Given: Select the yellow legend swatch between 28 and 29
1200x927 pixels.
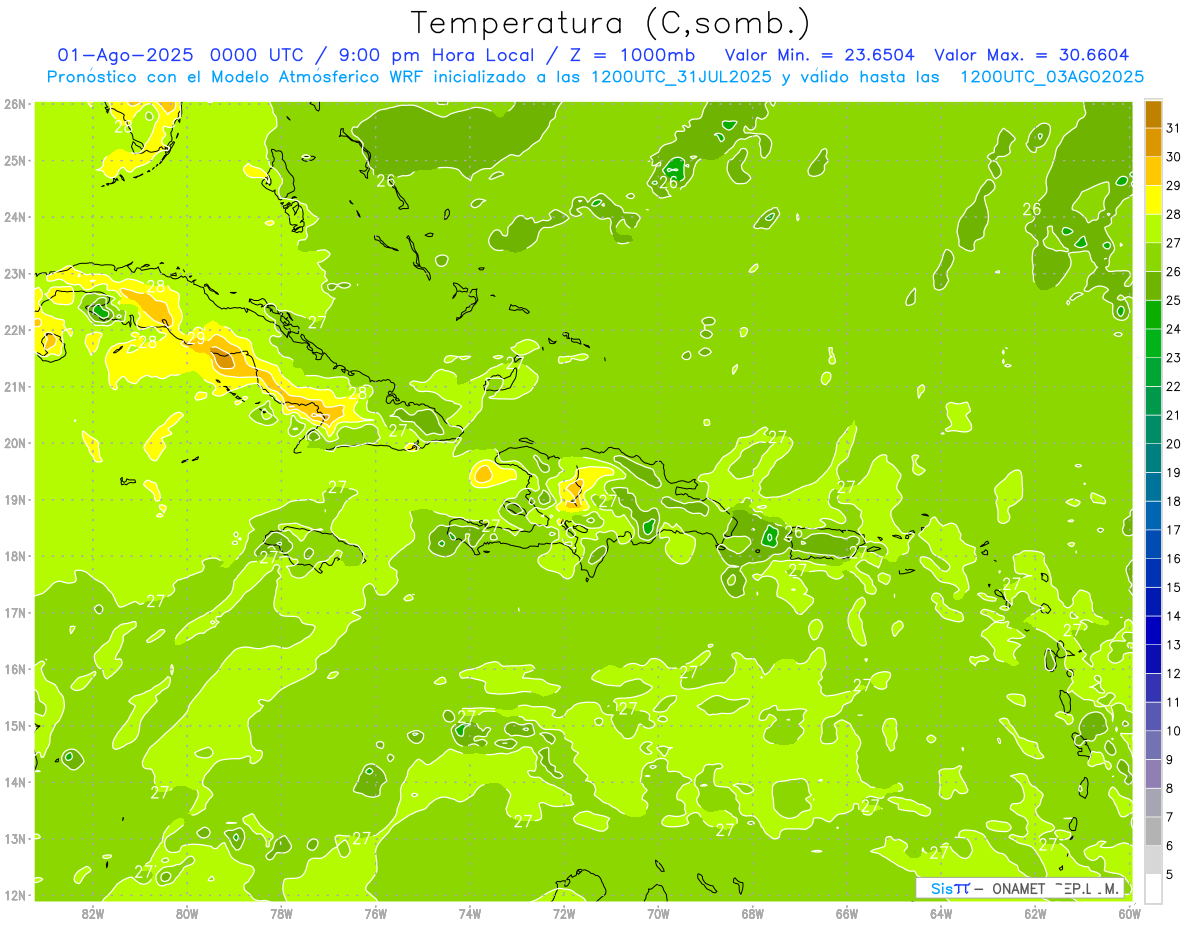Looking at the screenshot, I should (1153, 200).
